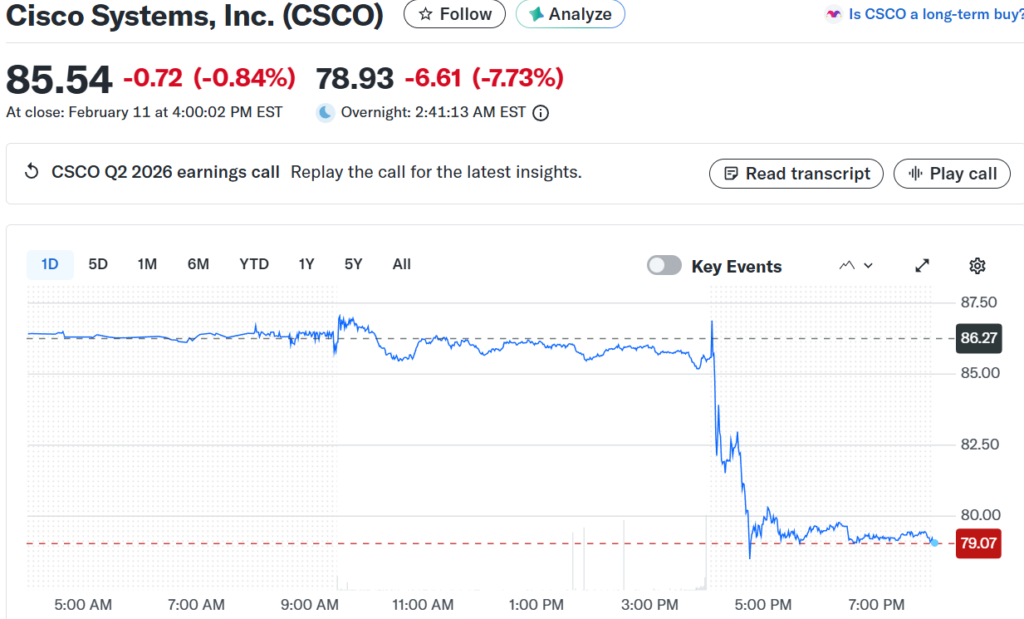Open chart settings gear
Screen dimensions: 1024x619
pos(978,265)
